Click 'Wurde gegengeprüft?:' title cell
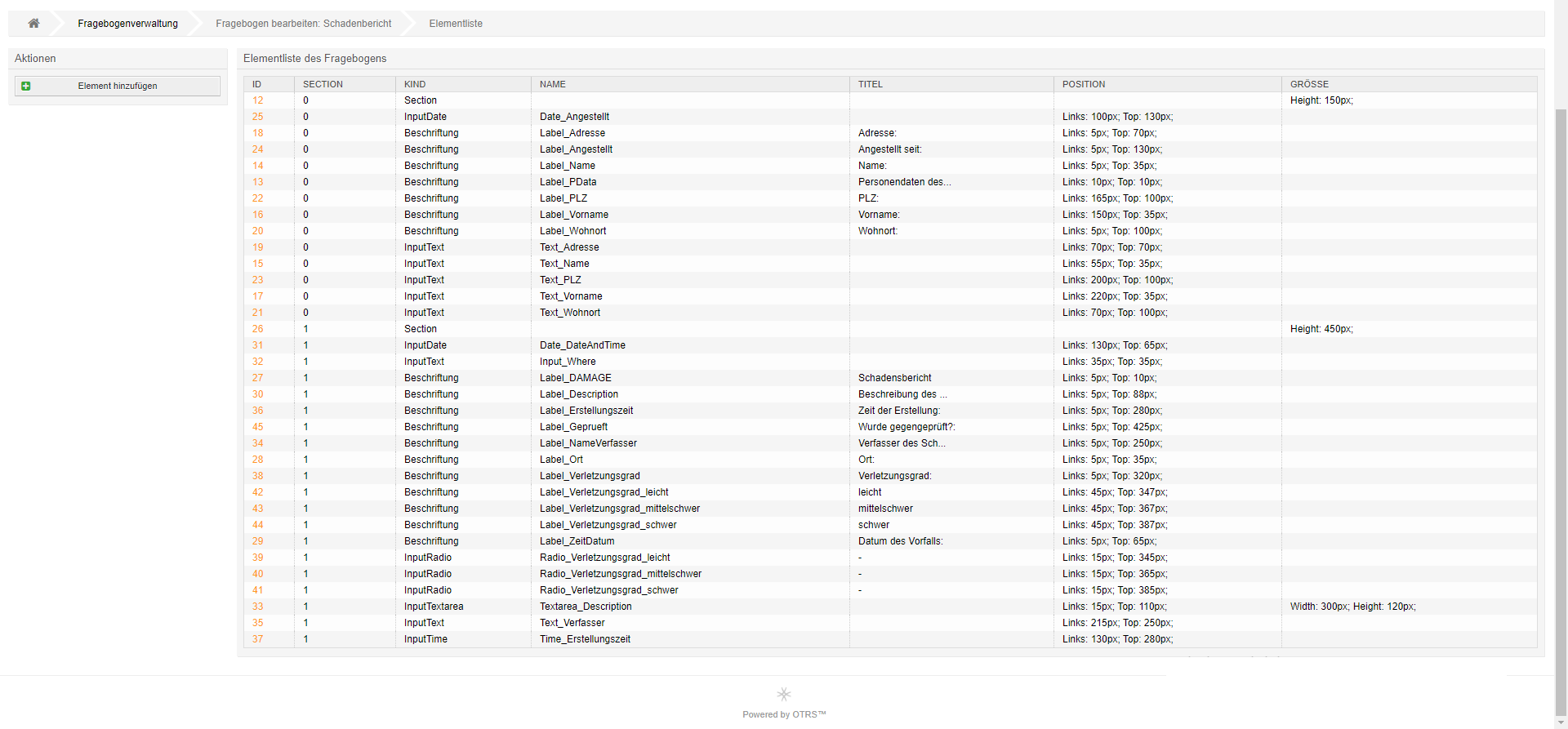 (951, 427)
